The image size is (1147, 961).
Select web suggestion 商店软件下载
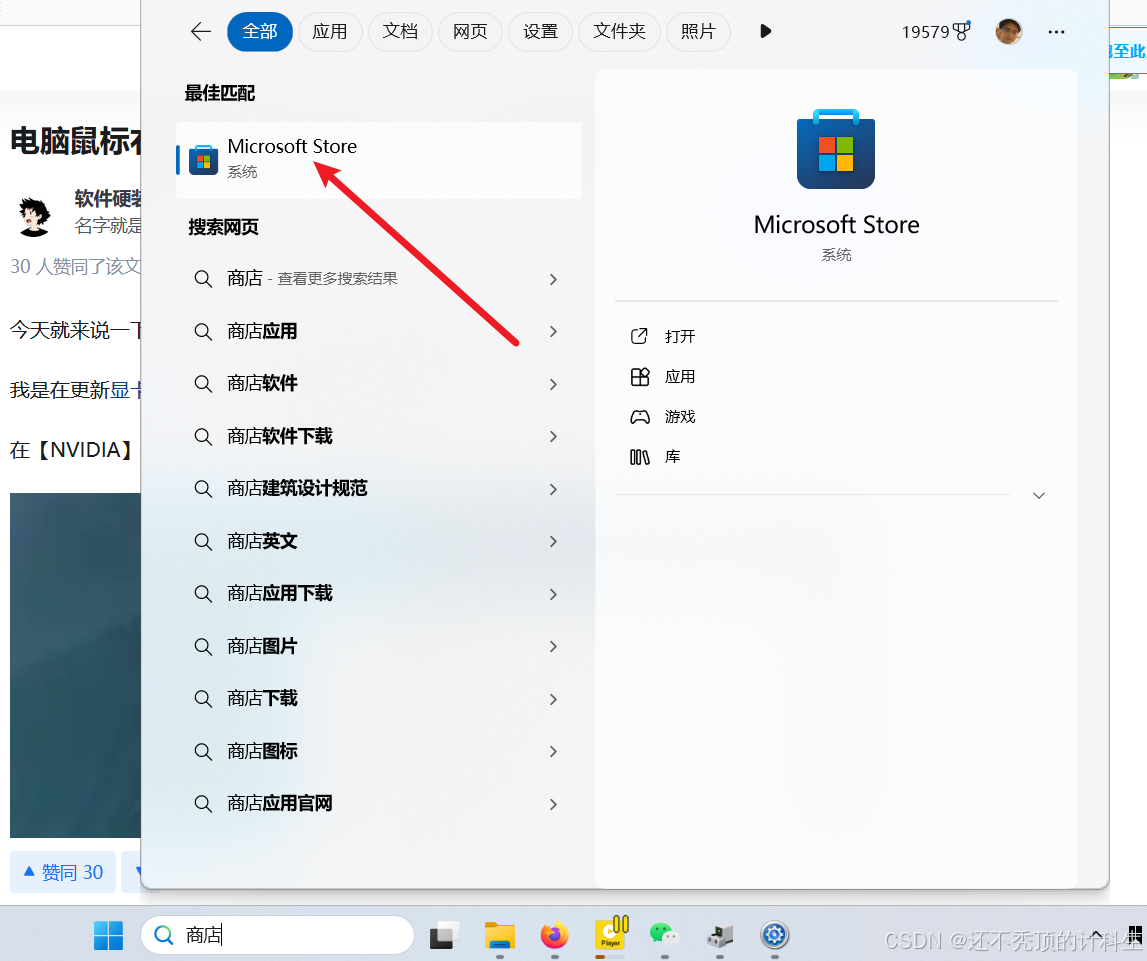(x=379, y=437)
